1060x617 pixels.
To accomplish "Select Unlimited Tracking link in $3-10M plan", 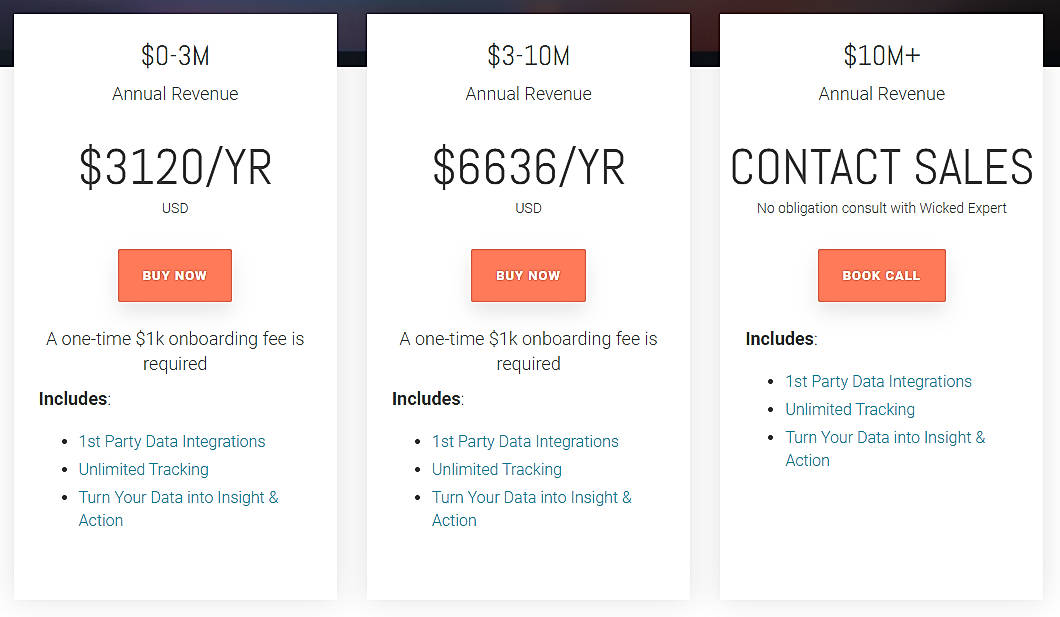I will tap(497, 469).
